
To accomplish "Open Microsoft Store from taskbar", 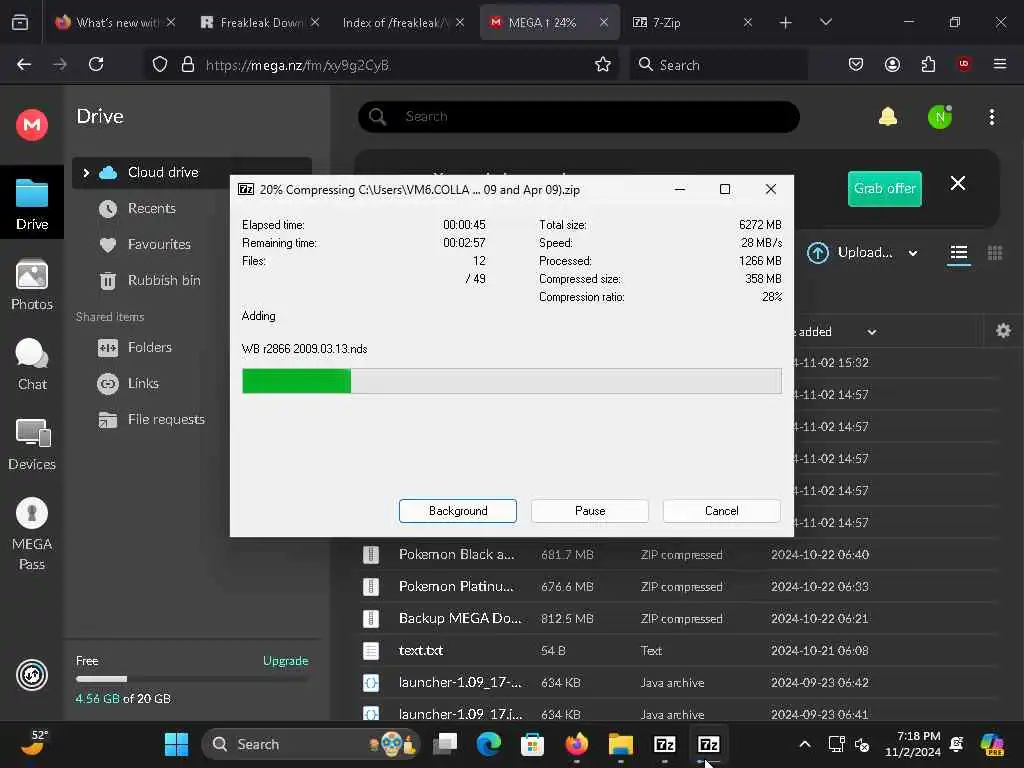I will pyautogui.click(x=532, y=744).
